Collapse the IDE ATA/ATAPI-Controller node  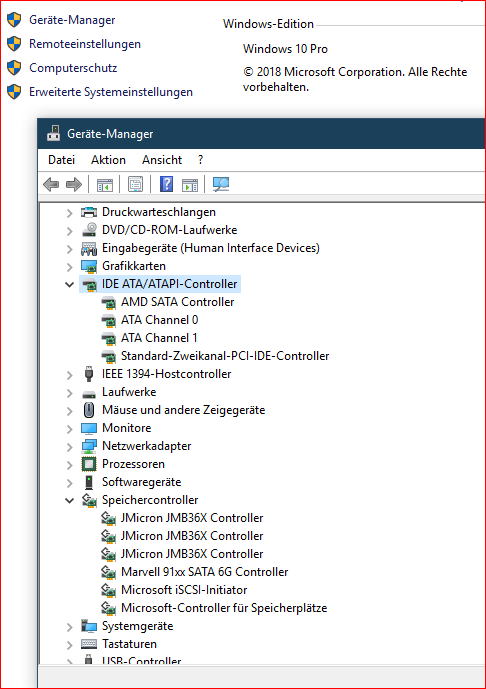[x=69, y=284]
